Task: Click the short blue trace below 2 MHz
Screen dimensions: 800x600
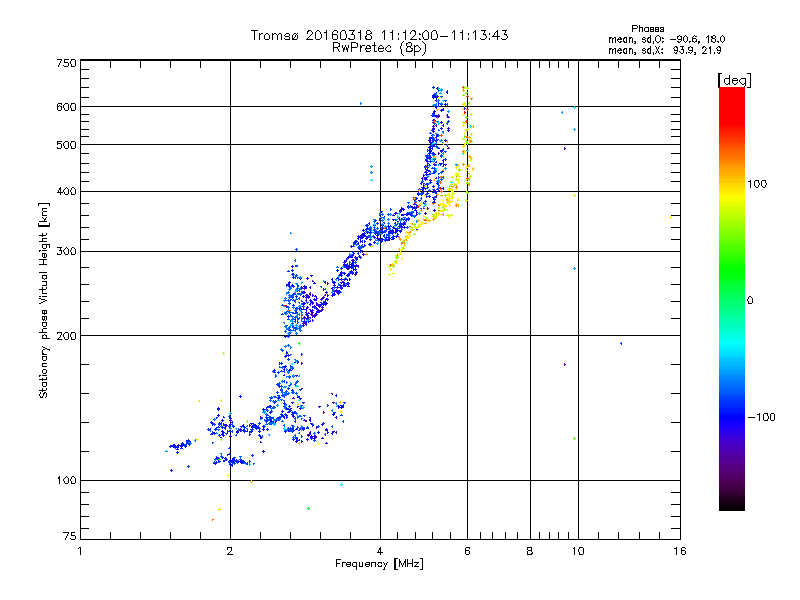Action: click(182, 445)
